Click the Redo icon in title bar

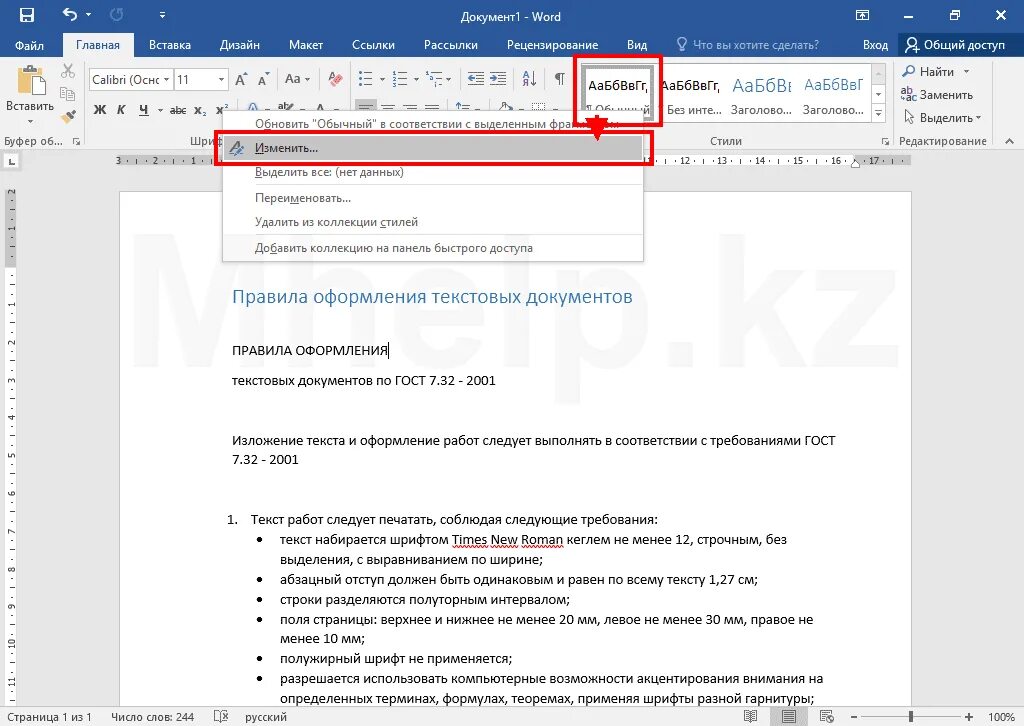pyautogui.click(x=116, y=14)
